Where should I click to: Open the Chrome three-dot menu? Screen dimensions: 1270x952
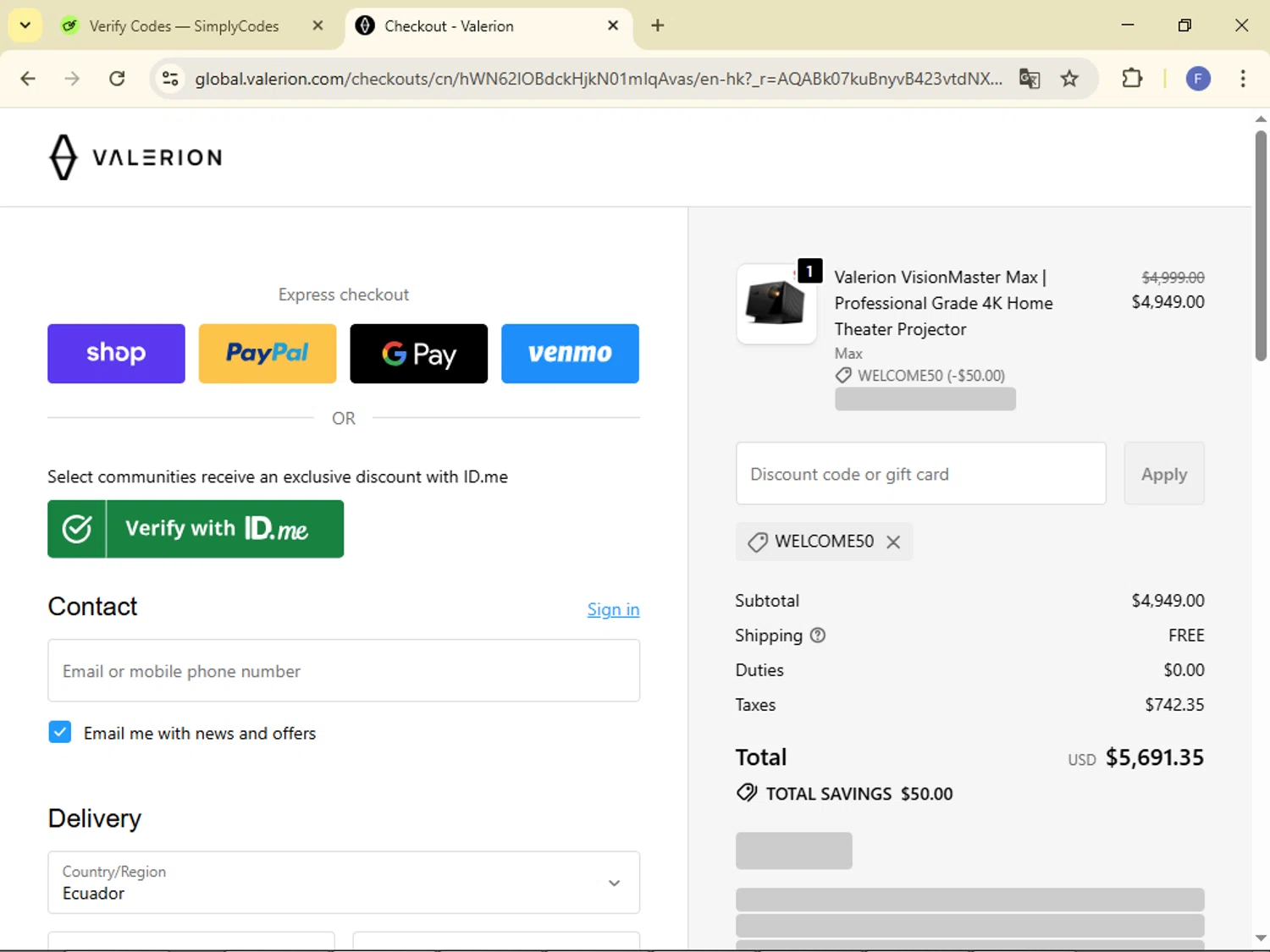coord(1242,79)
